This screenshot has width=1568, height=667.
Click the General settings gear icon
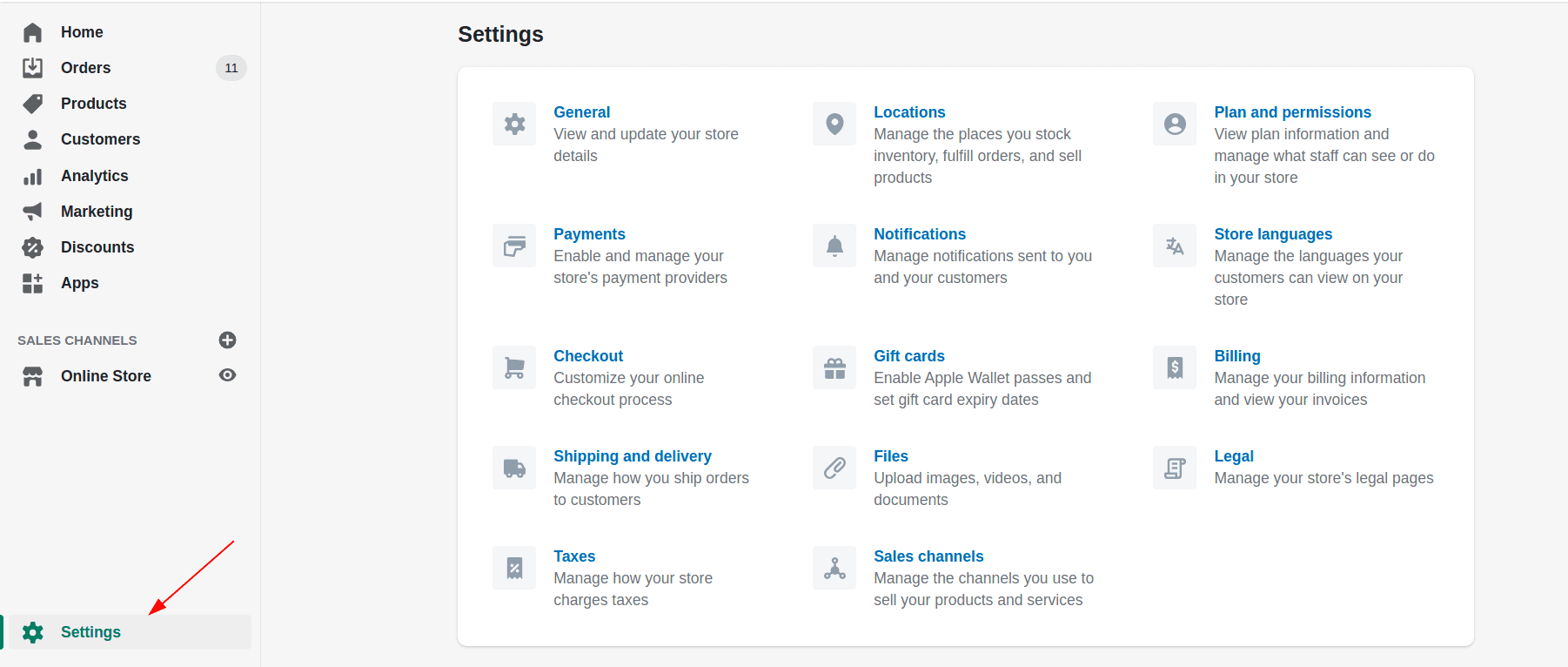[x=514, y=124]
